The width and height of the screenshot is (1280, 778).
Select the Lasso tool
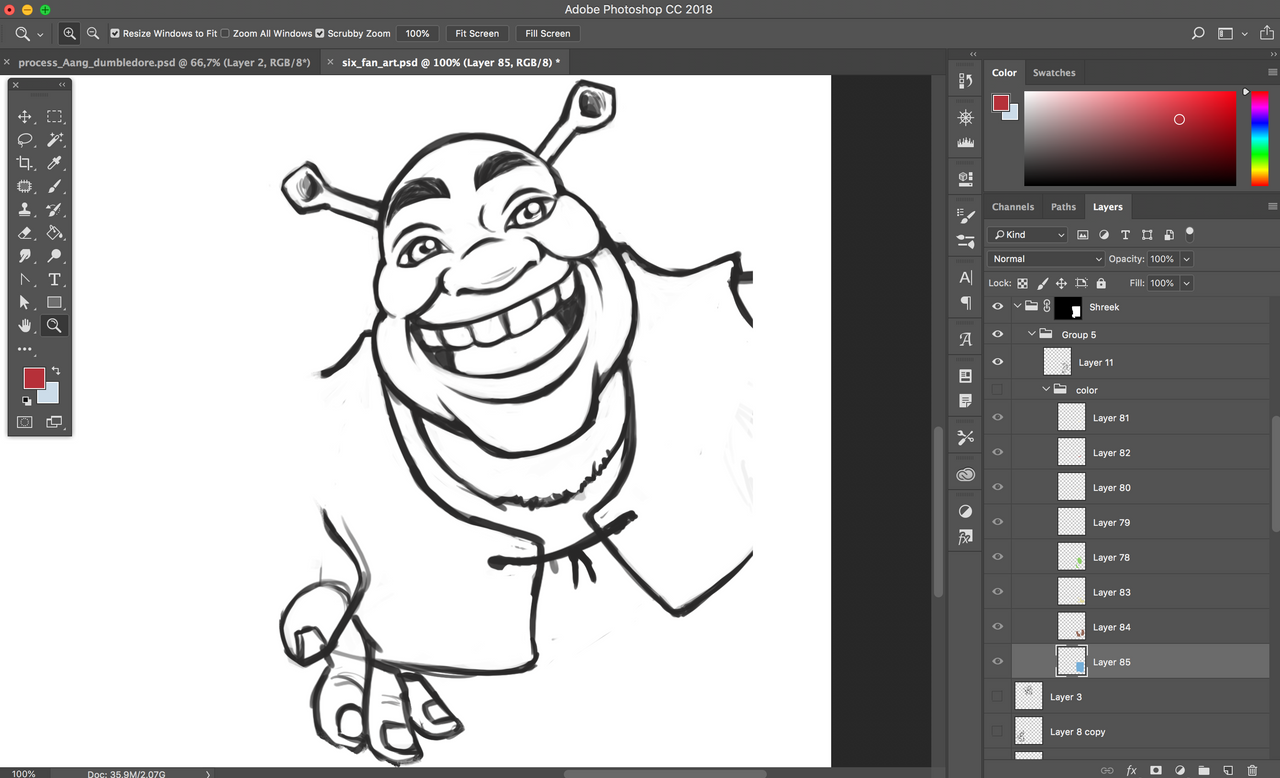click(x=25, y=140)
